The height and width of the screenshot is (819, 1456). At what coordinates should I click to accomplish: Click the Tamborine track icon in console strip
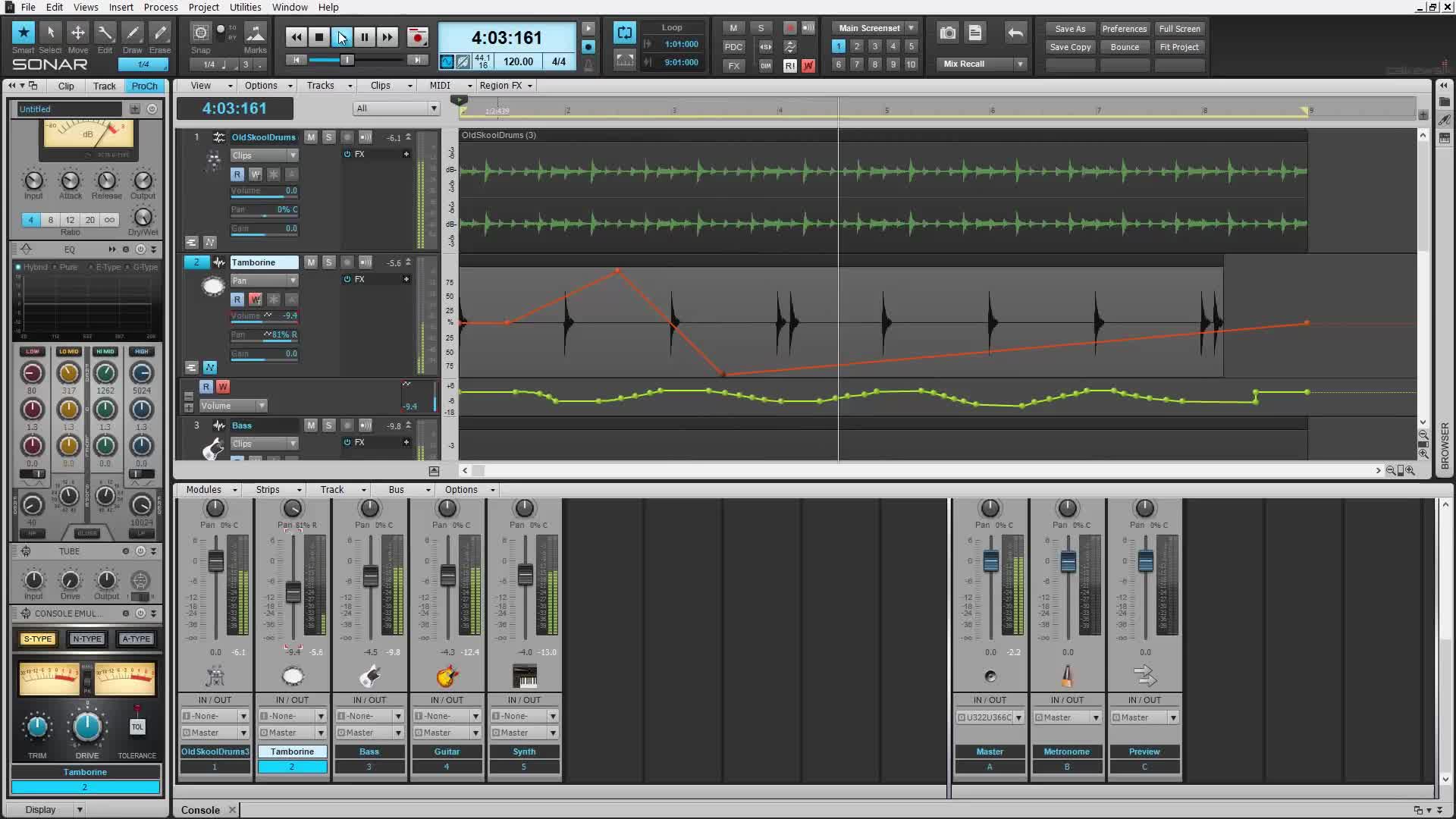tap(293, 676)
